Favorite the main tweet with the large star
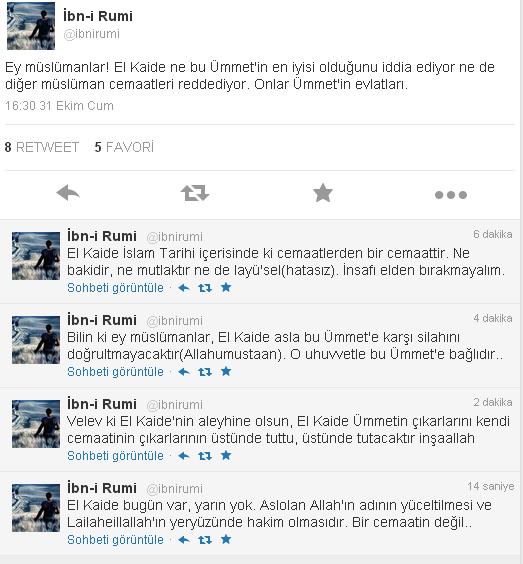The width and height of the screenshot is (523, 564). (x=323, y=193)
